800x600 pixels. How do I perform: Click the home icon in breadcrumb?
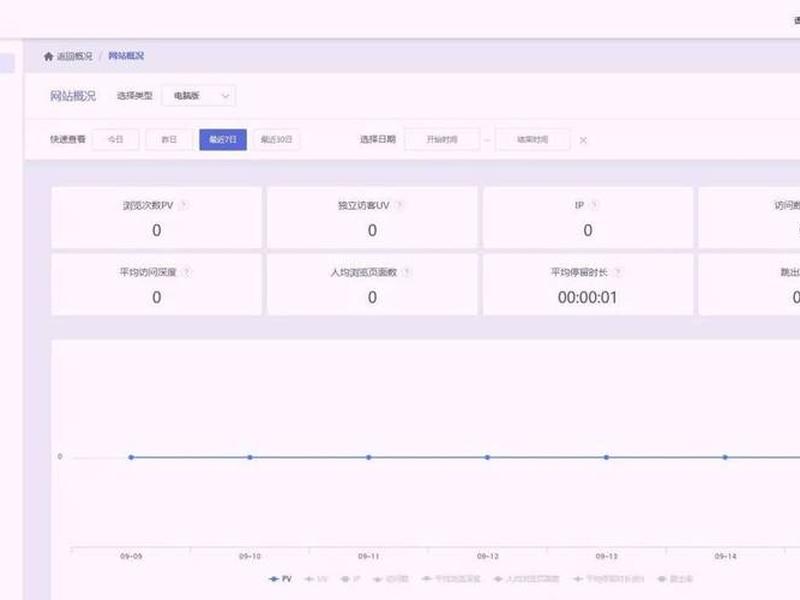pyautogui.click(x=48, y=56)
